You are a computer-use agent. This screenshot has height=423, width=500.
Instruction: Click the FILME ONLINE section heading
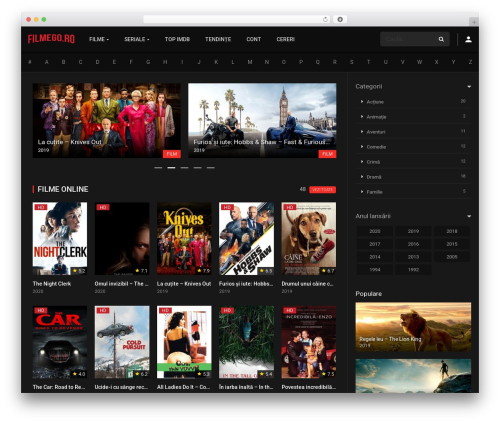pyautogui.click(x=63, y=189)
